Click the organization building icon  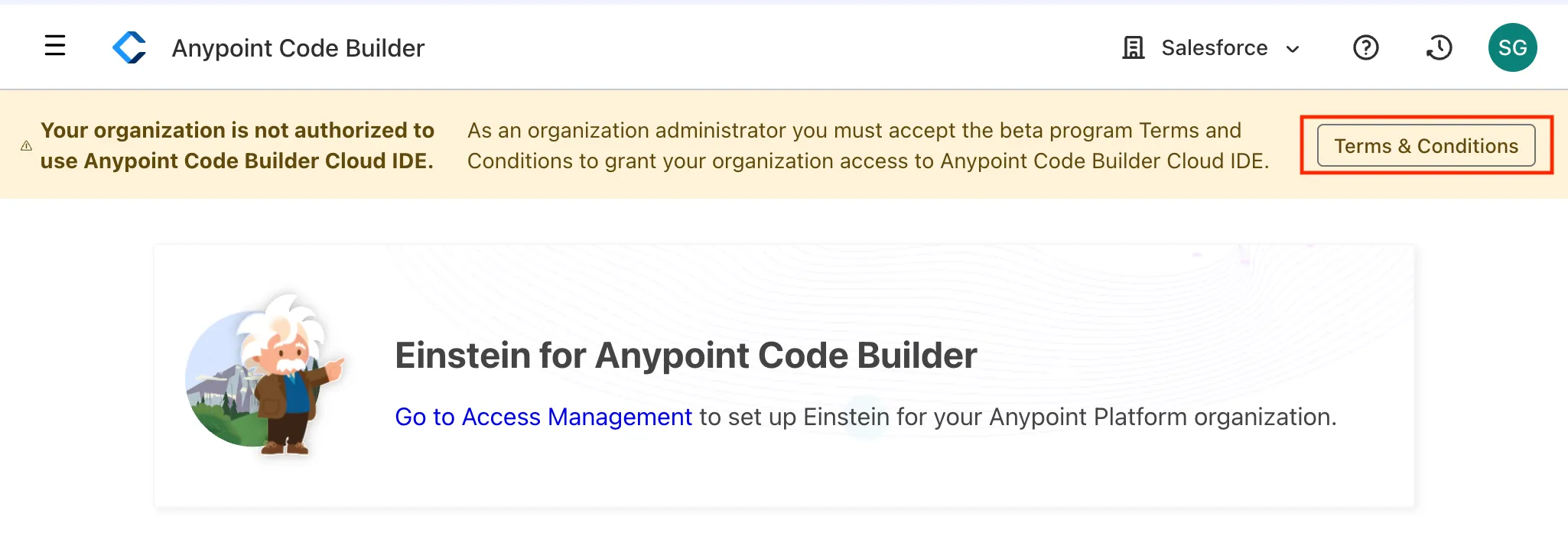click(x=1133, y=47)
